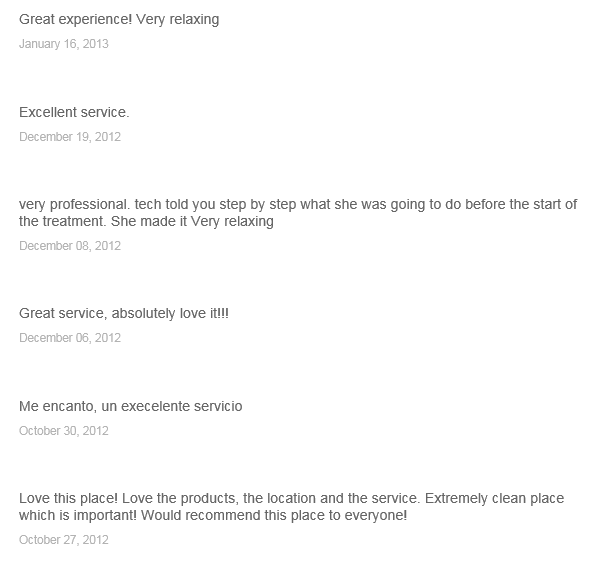Click the "Excellent service." review text
Image resolution: width=605 pixels, height=572 pixels.
tap(74, 112)
